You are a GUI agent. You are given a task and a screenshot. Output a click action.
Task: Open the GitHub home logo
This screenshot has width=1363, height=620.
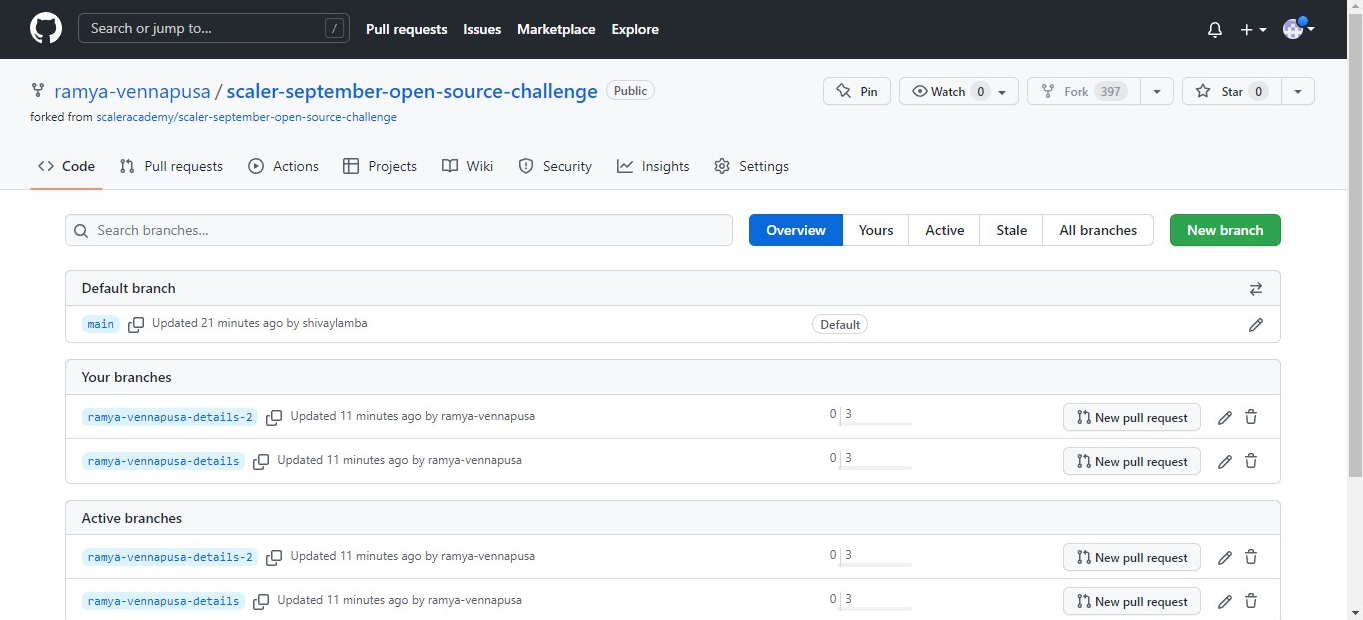(46, 29)
